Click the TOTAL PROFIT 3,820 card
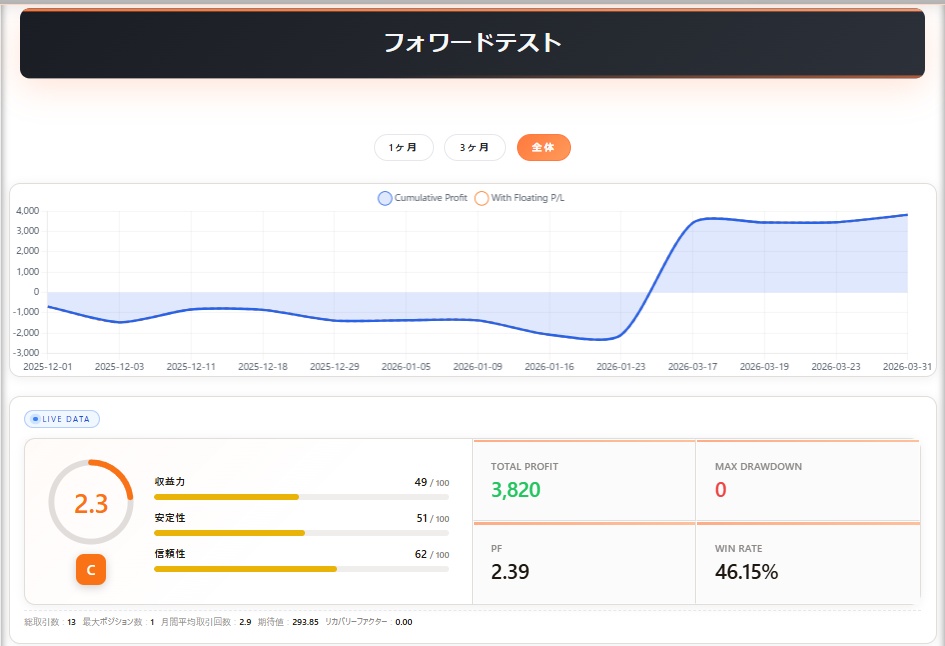Screen dimensions: 945x646 pyautogui.click(x=583, y=481)
